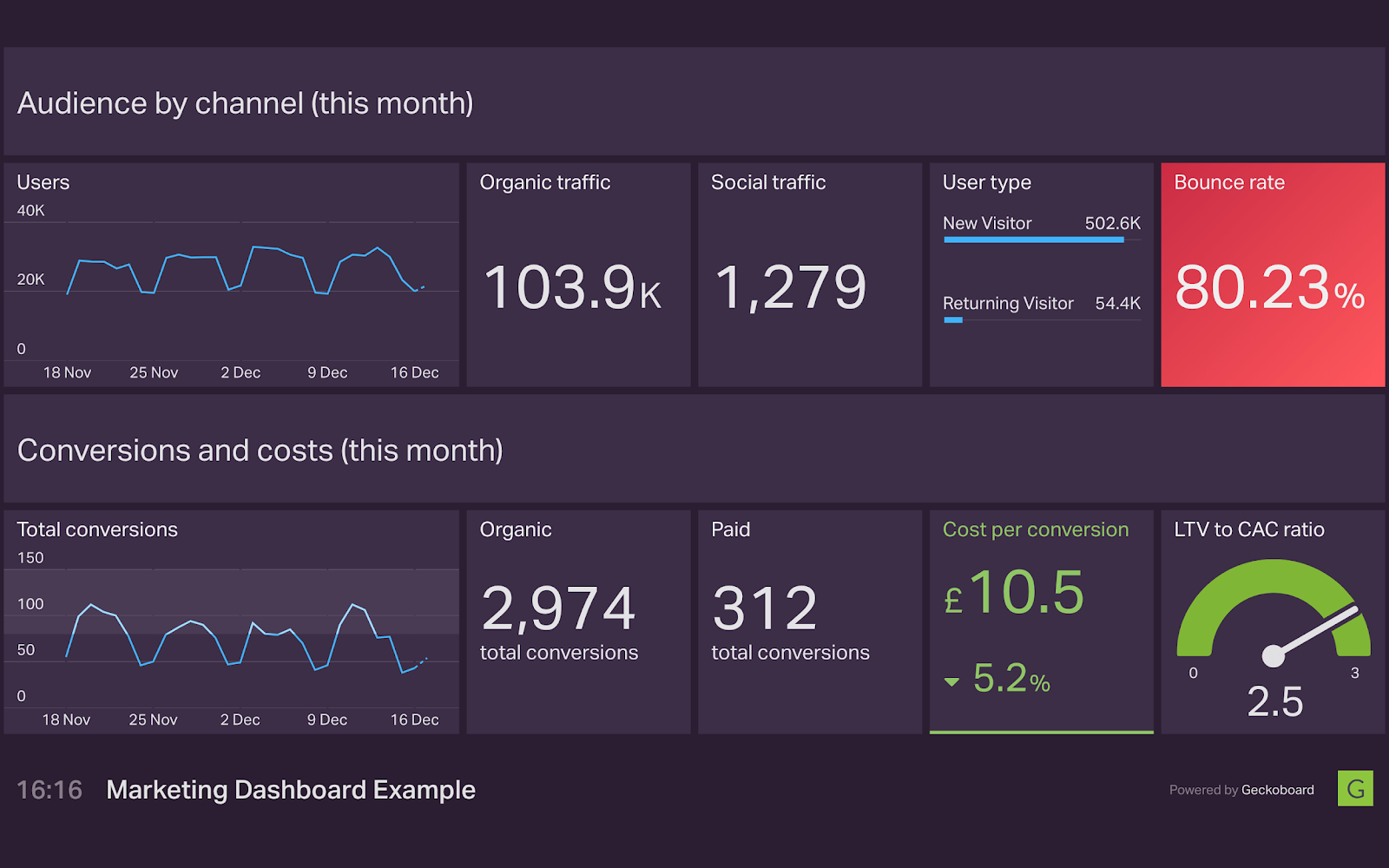Screen dimensions: 1389x868
Task: Click the Marketing Dashboard Example title
Action: 291,790
